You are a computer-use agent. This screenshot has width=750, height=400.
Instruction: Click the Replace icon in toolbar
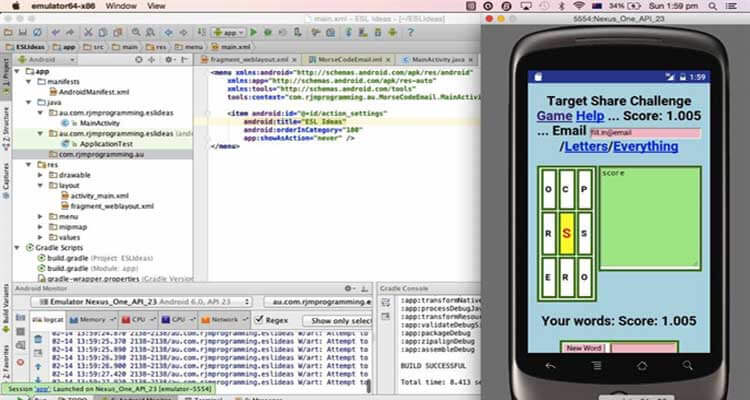(151, 33)
